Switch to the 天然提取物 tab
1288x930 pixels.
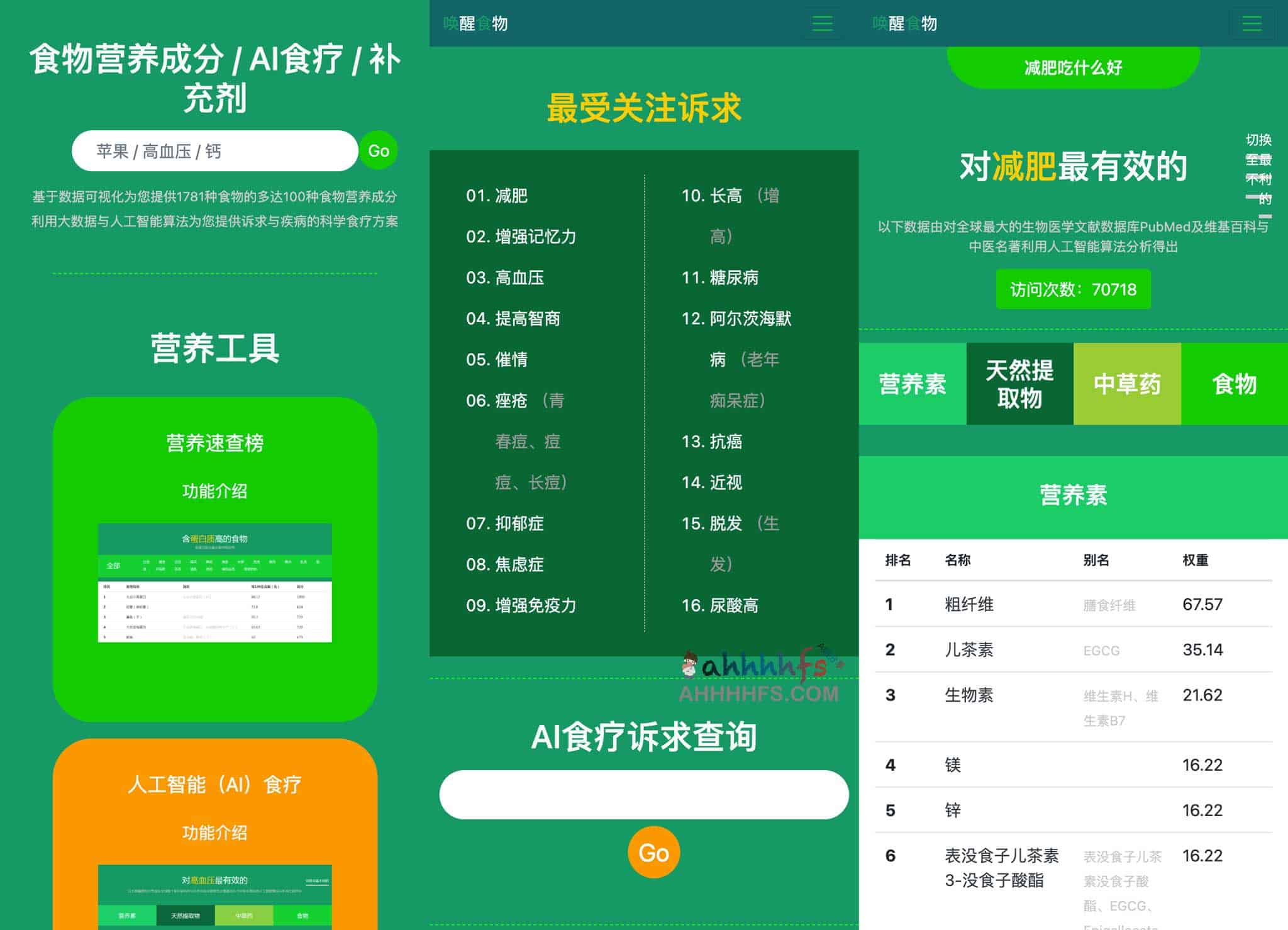click(x=1020, y=384)
